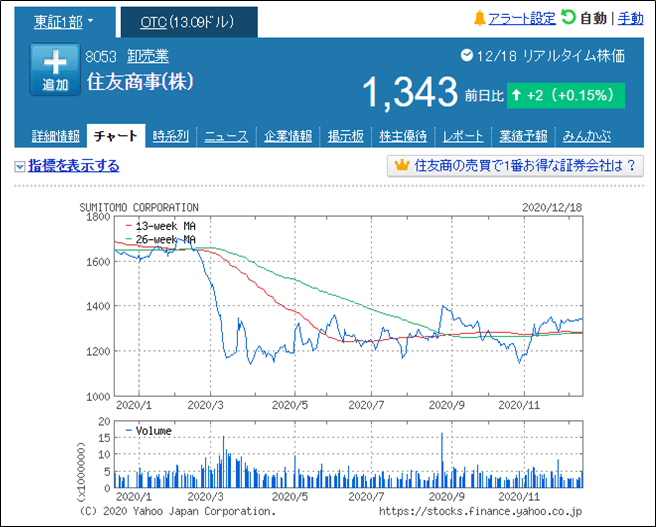Click the red 13-week MA legend swatch
This screenshot has width=656, height=527.
(129, 226)
